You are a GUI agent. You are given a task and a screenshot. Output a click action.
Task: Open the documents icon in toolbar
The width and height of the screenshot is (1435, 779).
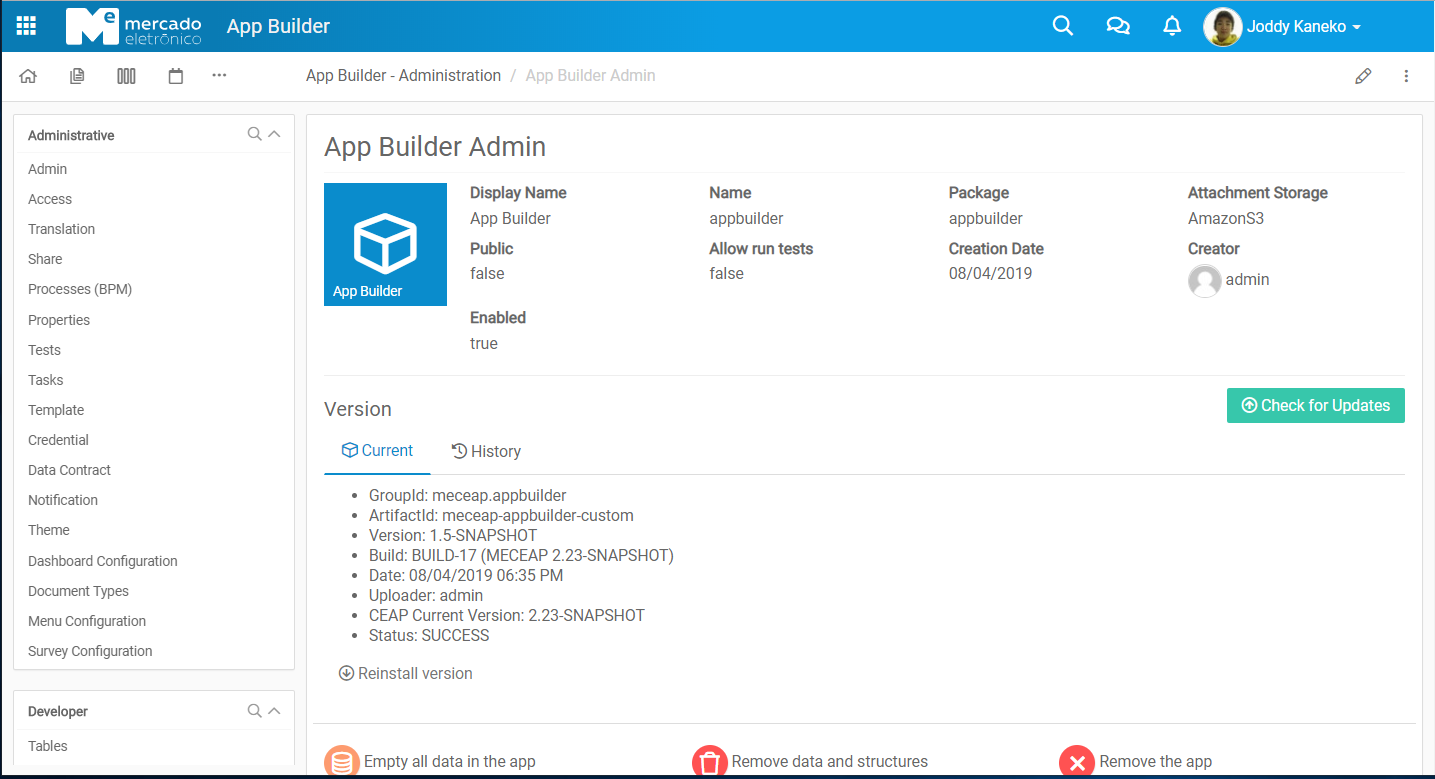(77, 76)
